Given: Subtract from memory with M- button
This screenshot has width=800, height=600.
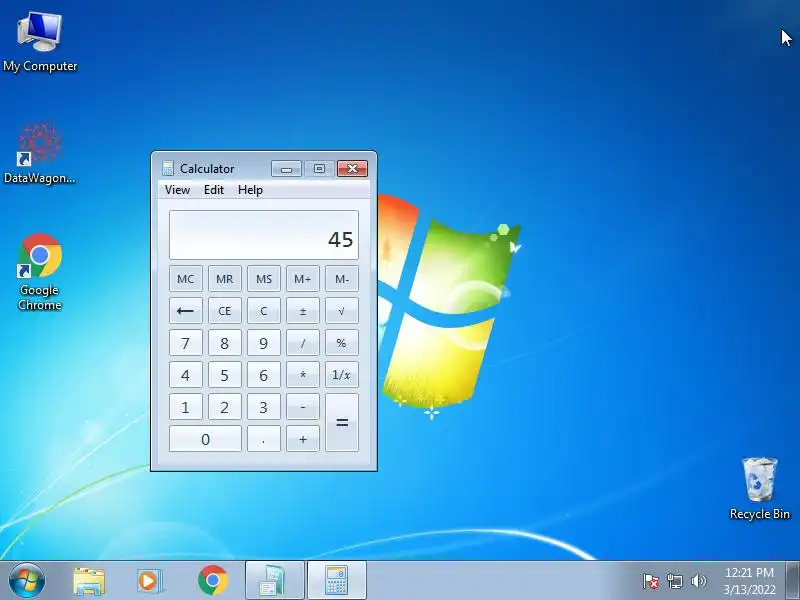Looking at the screenshot, I should tap(342, 279).
